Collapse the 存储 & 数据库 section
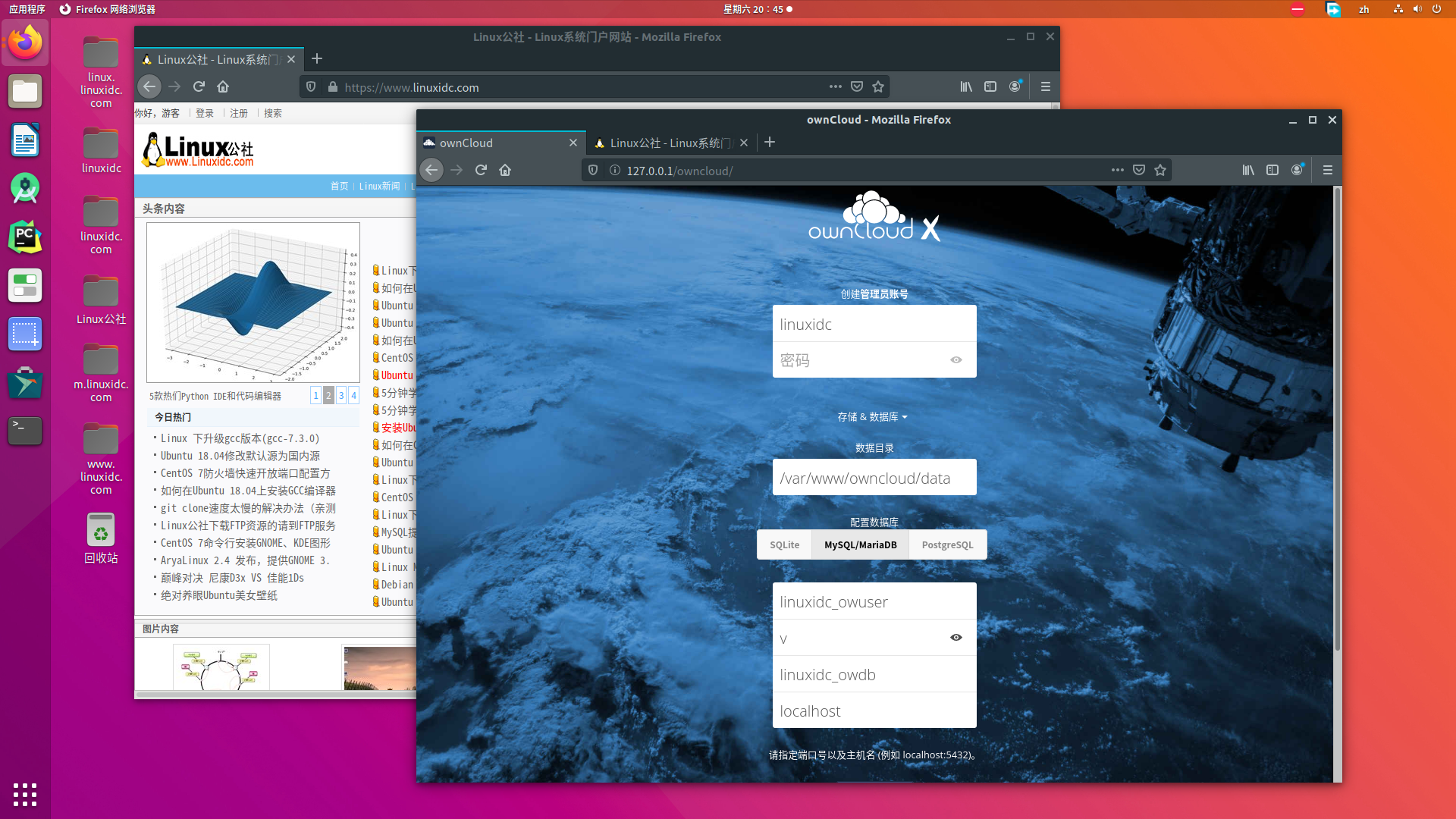 874,416
